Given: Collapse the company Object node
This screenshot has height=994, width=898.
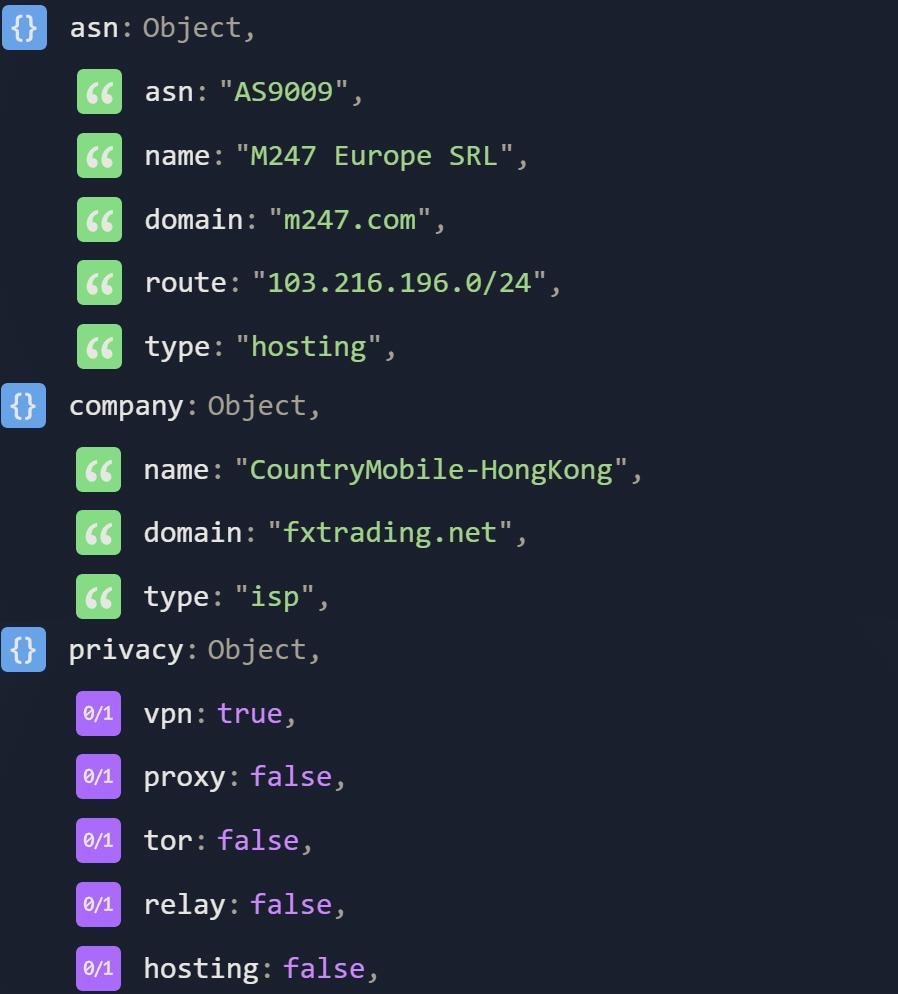Looking at the screenshot, I should point(126,406).
